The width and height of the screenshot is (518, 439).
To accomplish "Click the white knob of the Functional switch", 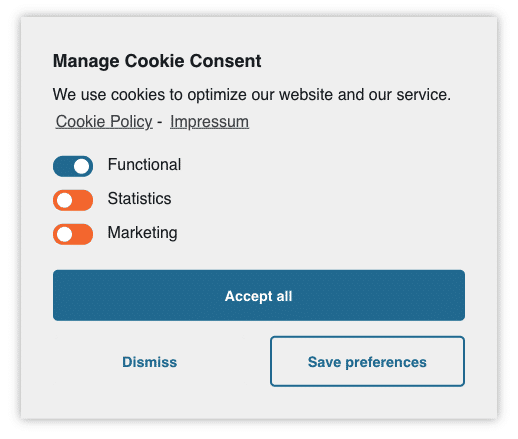I will (82, 166).
